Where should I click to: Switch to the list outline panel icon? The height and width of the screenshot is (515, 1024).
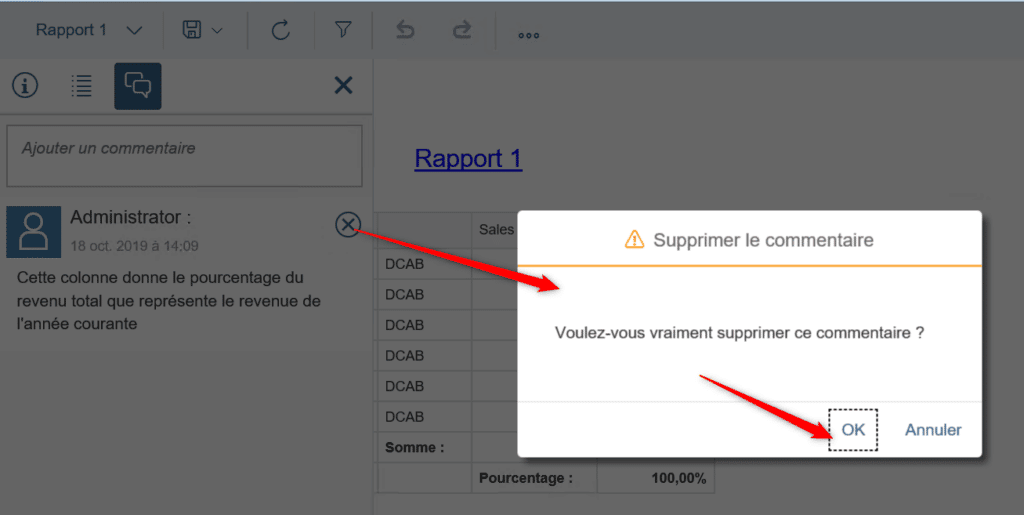pyautogui.click(x=82, y=86)
